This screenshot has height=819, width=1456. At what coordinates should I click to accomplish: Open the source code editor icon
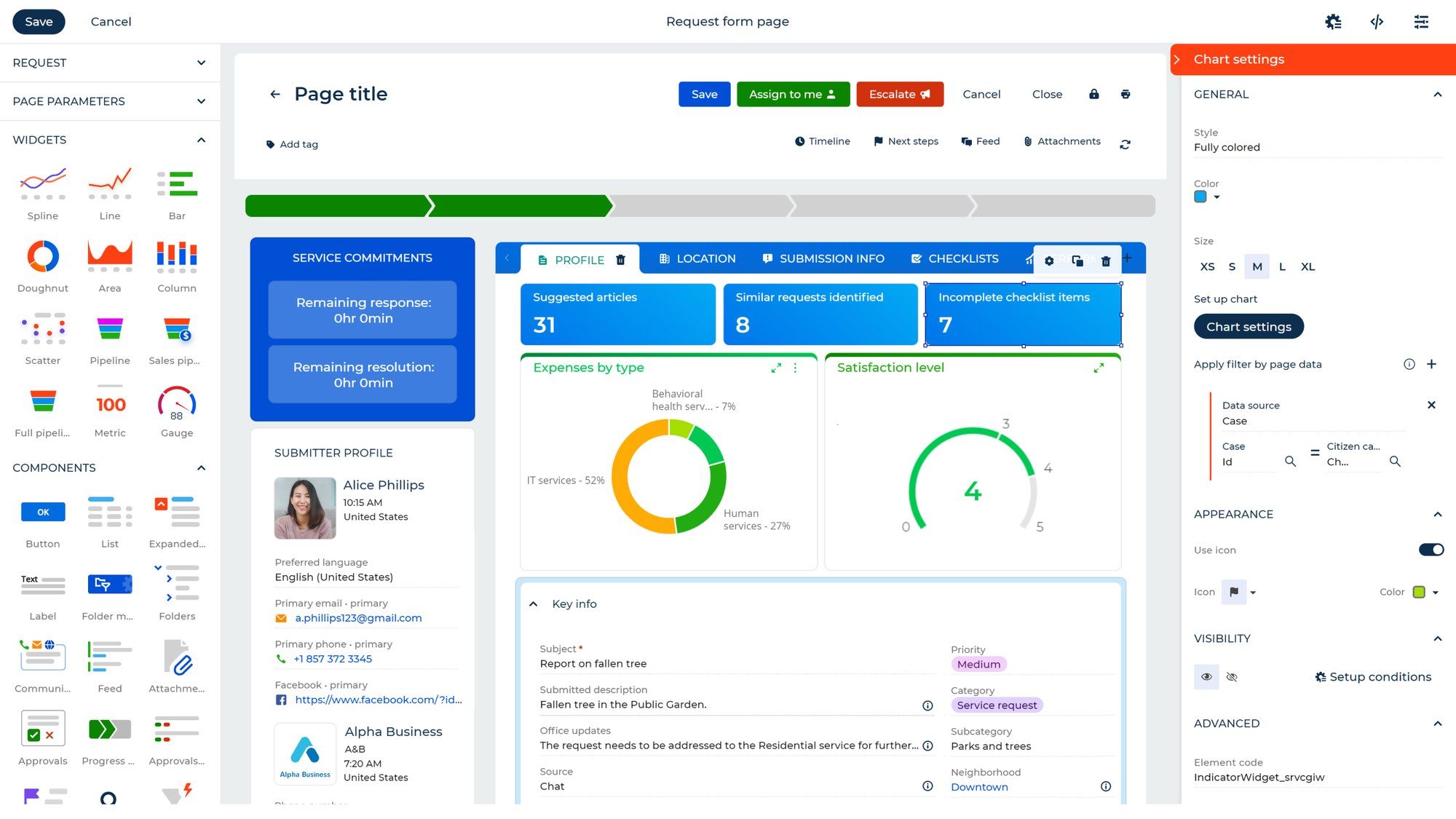click(1377, 22)
